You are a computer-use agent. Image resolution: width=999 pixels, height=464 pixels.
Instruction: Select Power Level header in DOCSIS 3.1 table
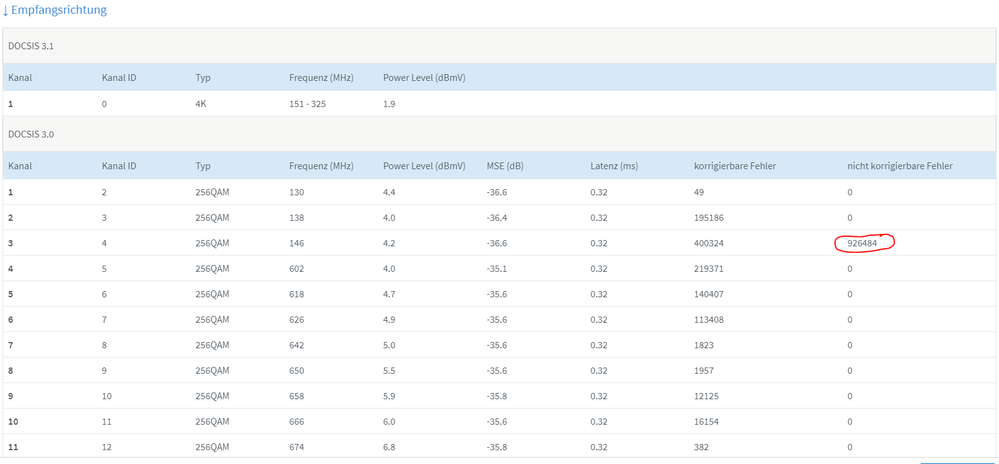click(424, 78)
